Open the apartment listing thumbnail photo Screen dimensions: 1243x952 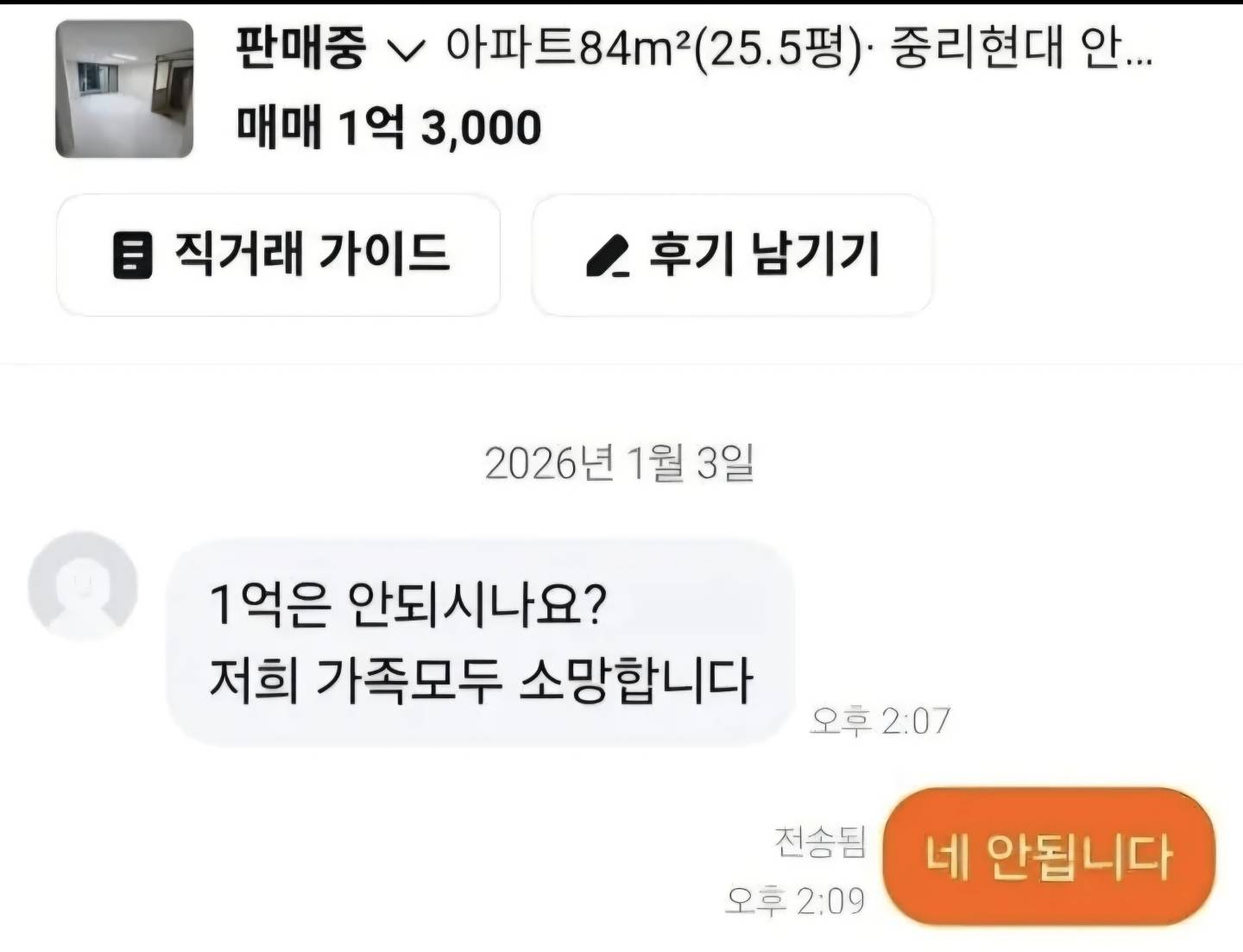pos(124,89)
